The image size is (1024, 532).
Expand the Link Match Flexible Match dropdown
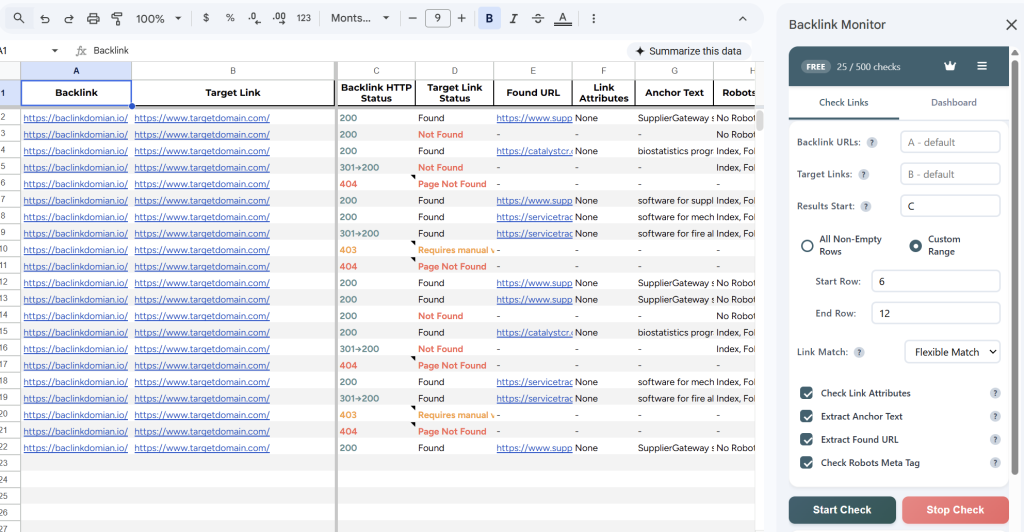tap(952, 351)
